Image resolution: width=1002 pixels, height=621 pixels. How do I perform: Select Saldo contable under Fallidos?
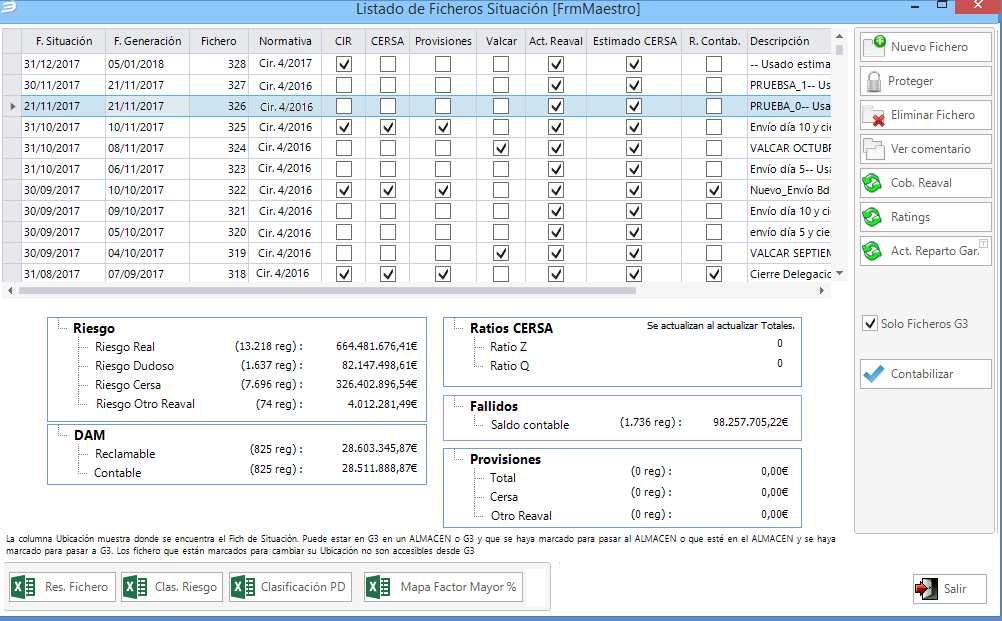click(x=530, y=425)
